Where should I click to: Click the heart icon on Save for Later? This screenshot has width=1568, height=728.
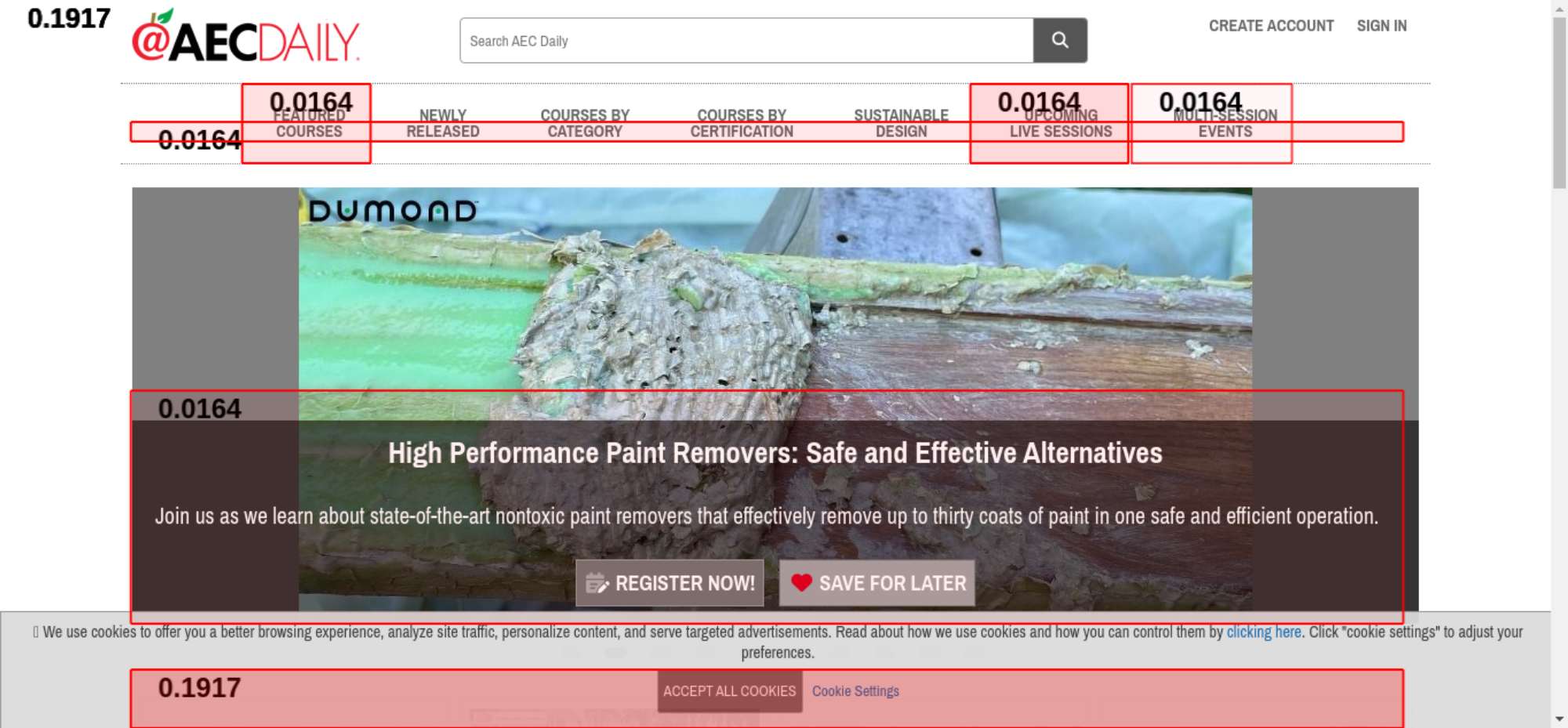pyautogui.click(x=801, y=582)
